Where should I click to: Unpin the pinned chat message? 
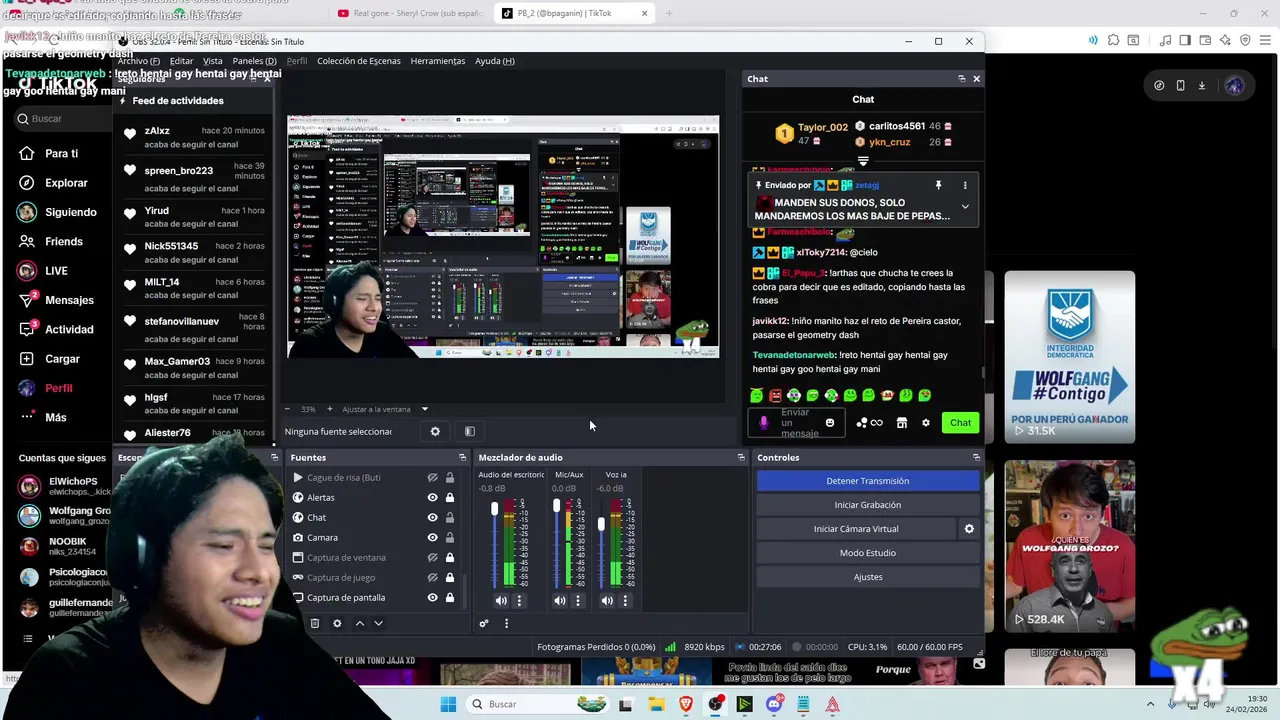click(938, 186)
